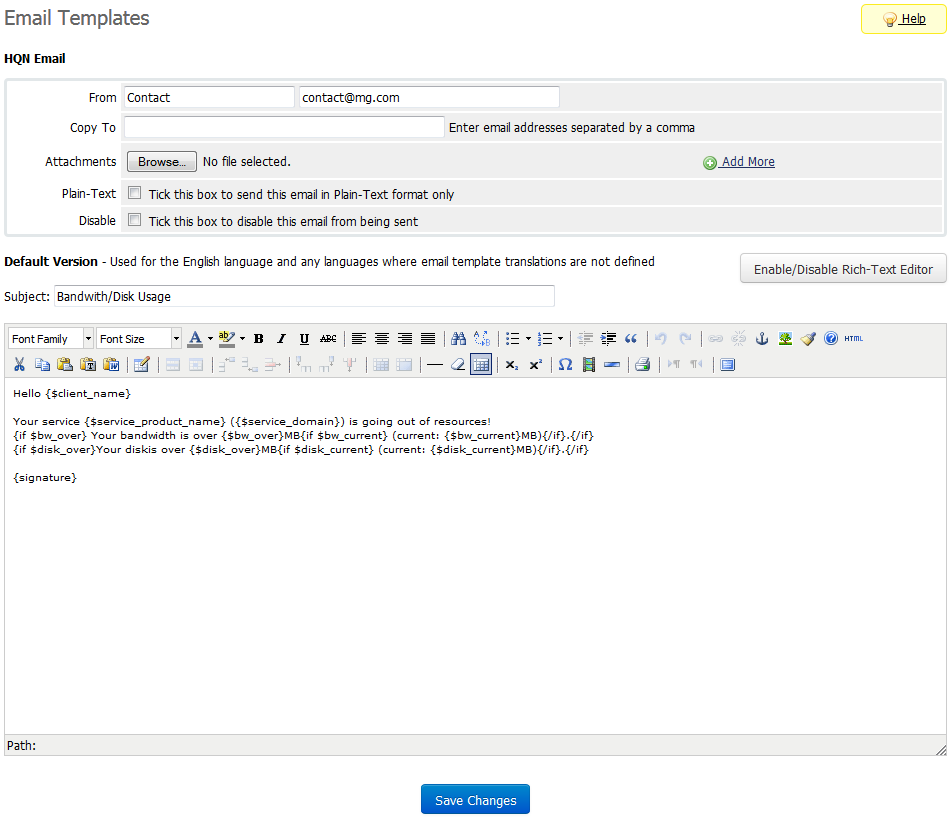Copy selected text
Screen dimensions: 950x817
pyautogui.click(x=42, y=365)
